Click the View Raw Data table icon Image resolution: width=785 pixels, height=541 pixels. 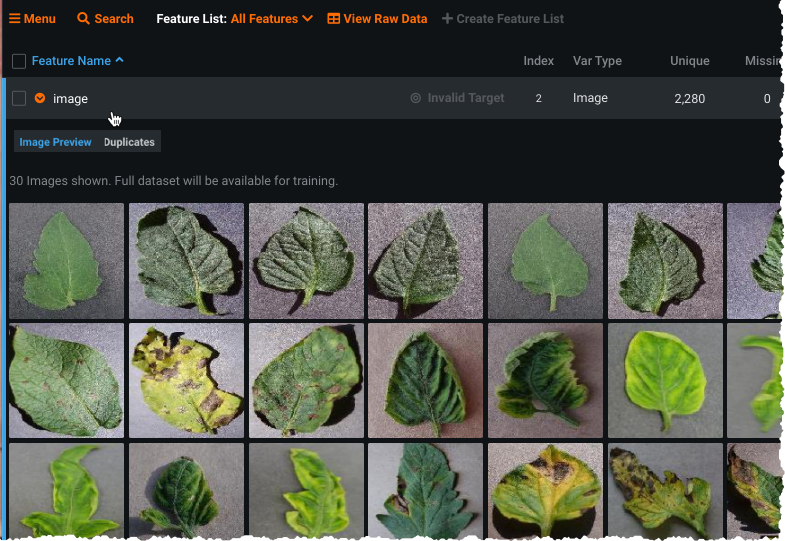334,19
